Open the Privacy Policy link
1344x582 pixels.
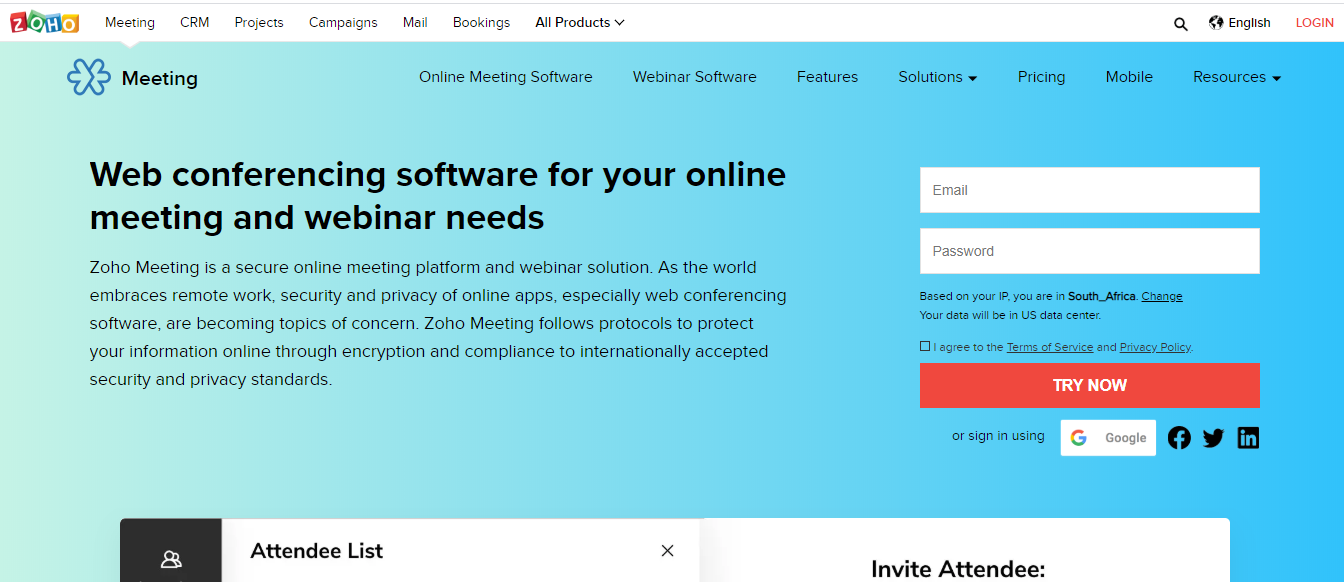point(1155,347)
